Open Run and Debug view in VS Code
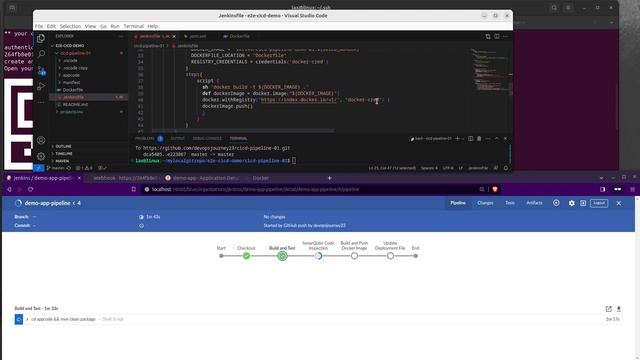This screenshot has height=360, width=640. pyautogui.click(x=41, y=87)
